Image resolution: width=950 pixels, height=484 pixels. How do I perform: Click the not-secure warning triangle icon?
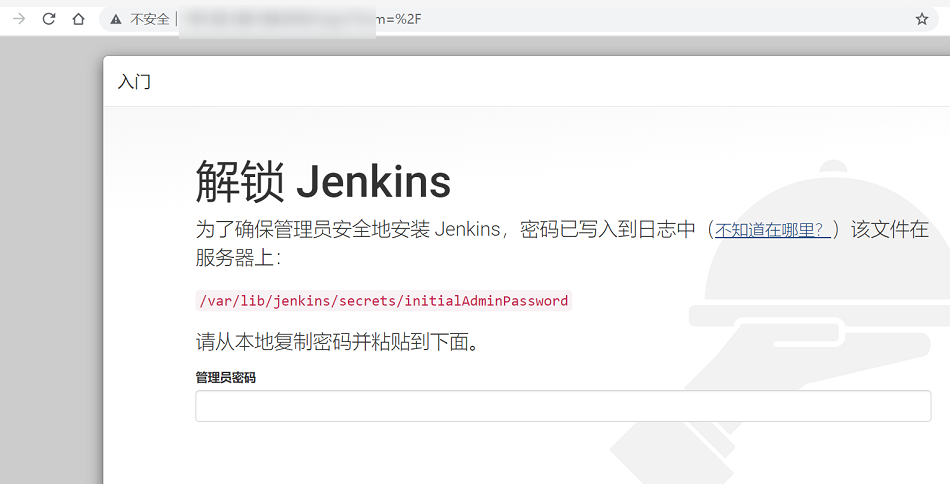pyautogui.click(x=116, y=19)
